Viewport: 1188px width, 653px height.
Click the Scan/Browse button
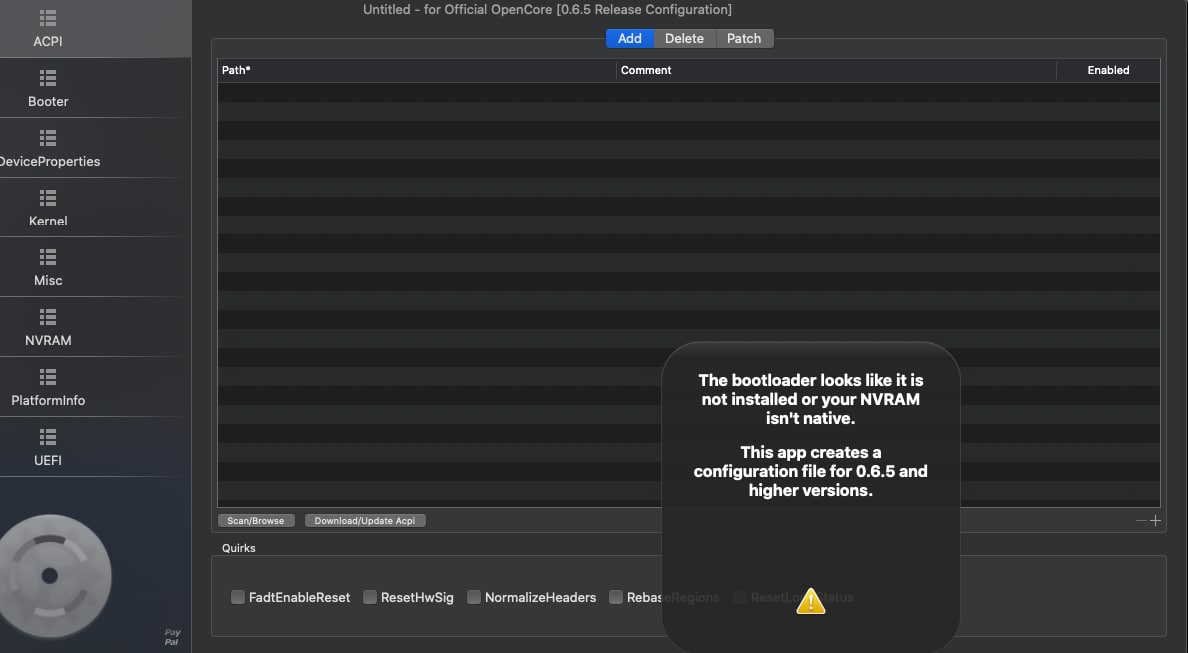255,520
